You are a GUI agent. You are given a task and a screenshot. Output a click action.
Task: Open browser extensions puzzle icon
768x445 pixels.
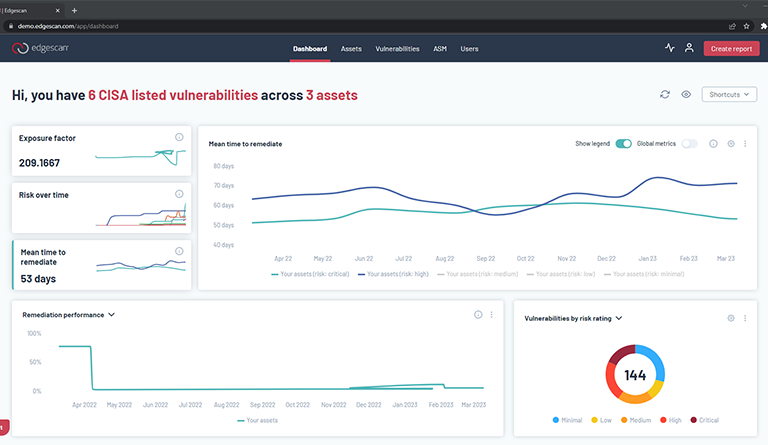(763, 26)
